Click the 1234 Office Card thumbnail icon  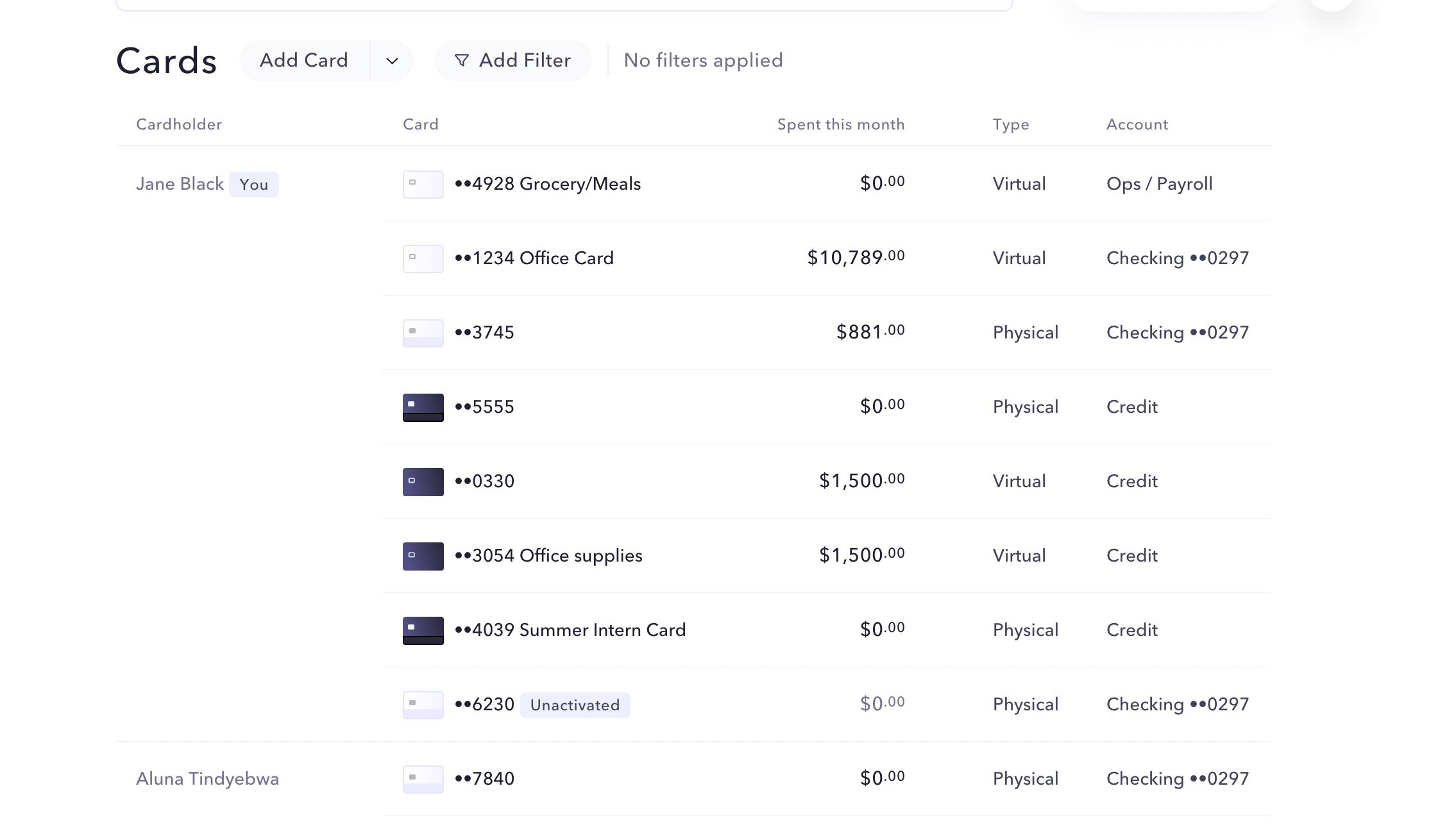click(x=423, y=258)
